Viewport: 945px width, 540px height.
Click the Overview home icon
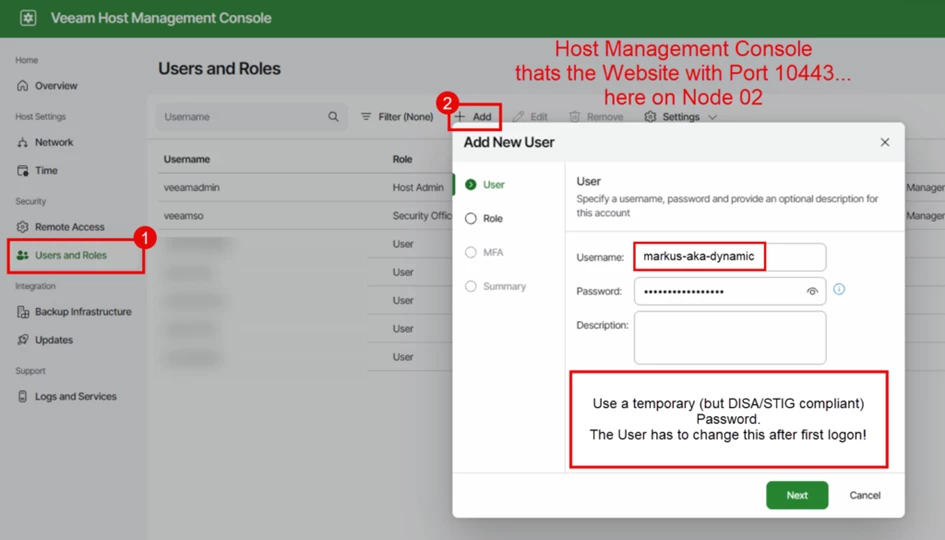tap(22, 86)
